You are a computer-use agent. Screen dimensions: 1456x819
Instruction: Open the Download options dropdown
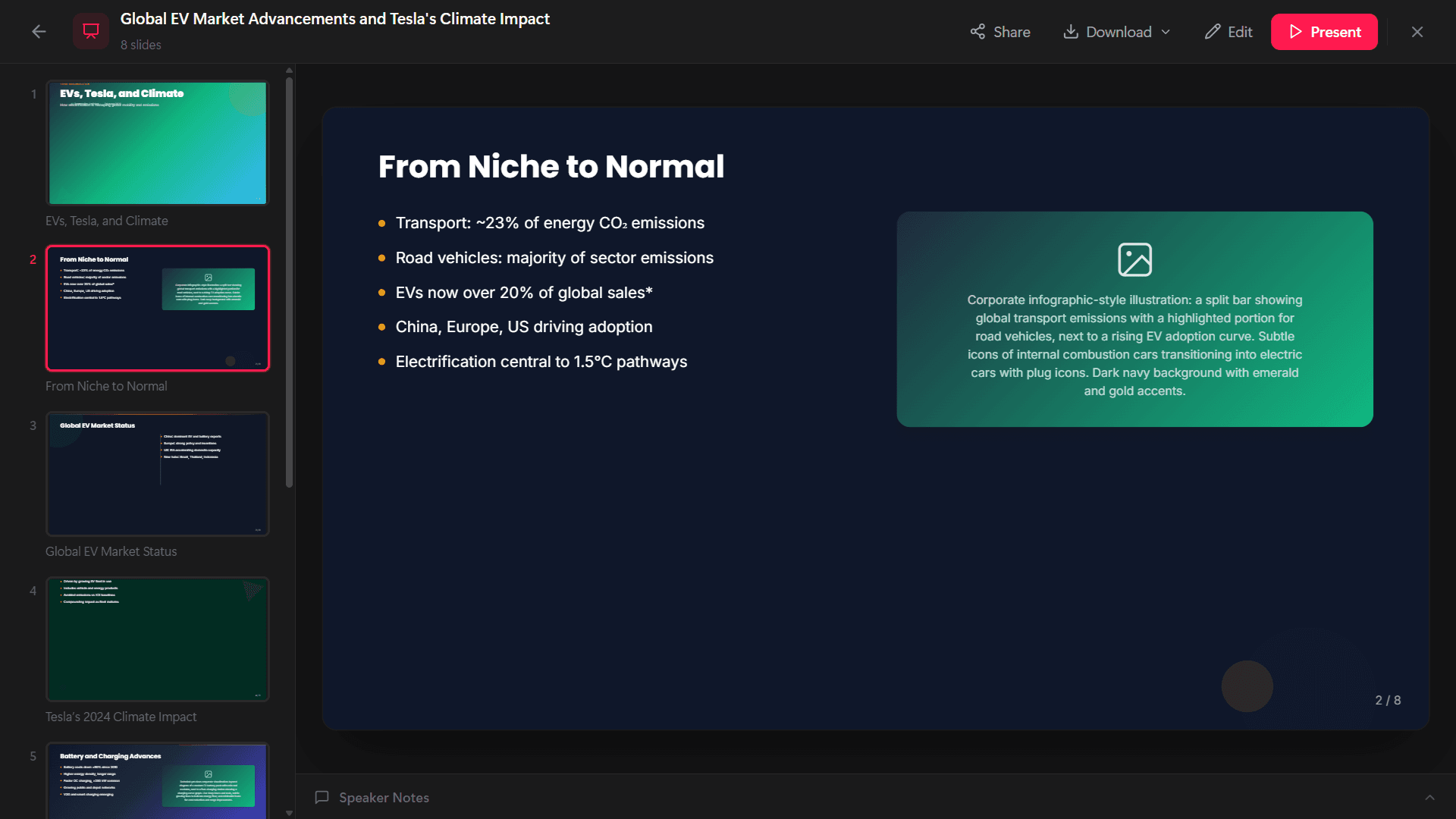[1165, 32]
